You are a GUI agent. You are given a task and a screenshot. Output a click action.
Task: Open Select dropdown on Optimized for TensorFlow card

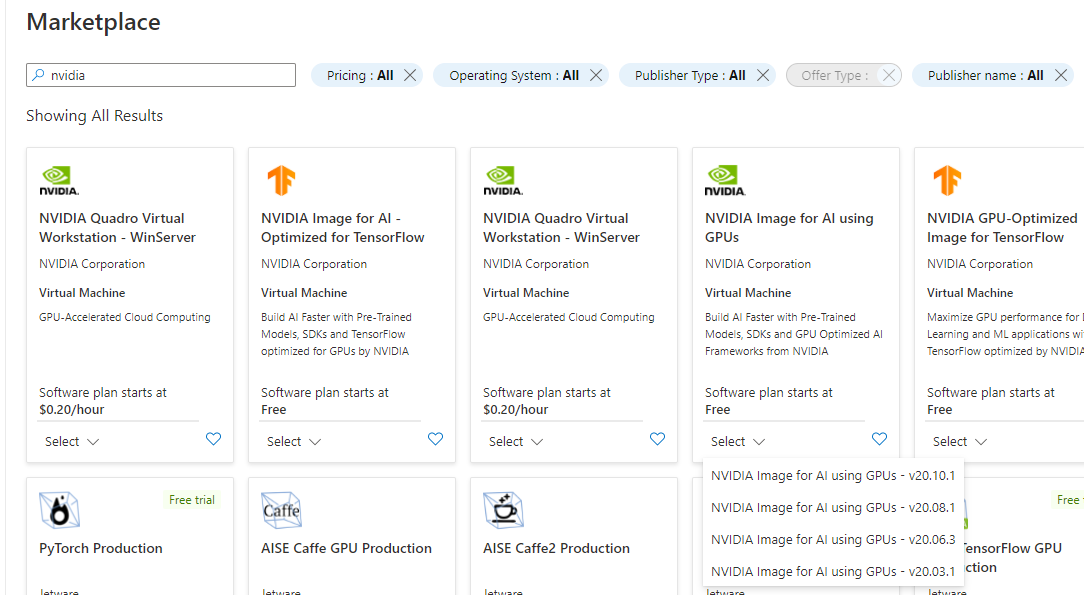[294, 441]
